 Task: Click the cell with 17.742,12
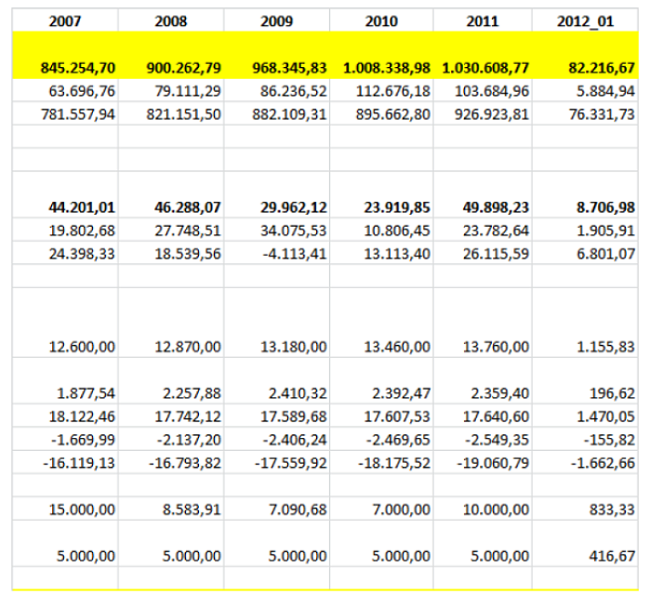coord(186,416)
